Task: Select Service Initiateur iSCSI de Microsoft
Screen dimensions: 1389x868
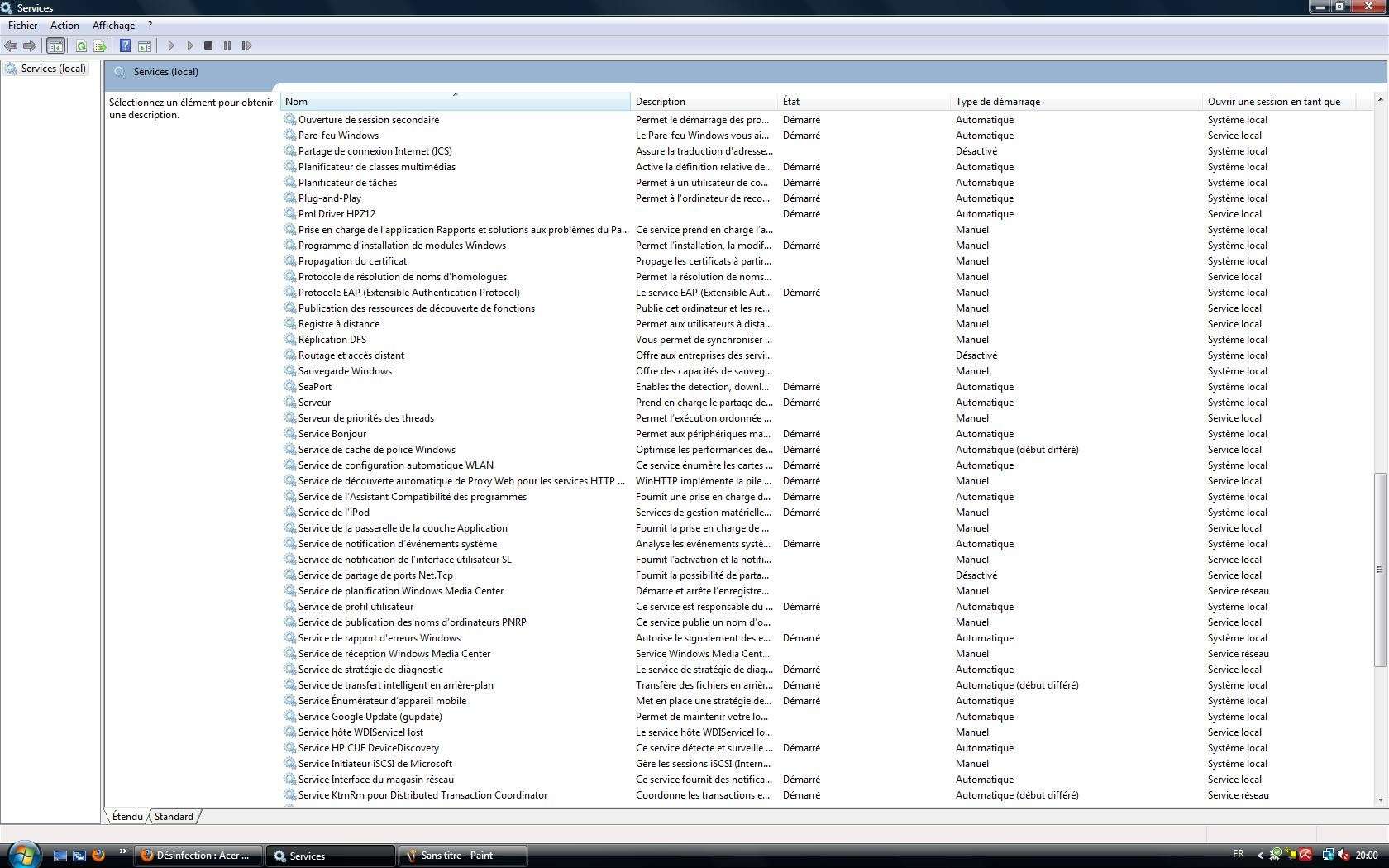Action: 375,764
